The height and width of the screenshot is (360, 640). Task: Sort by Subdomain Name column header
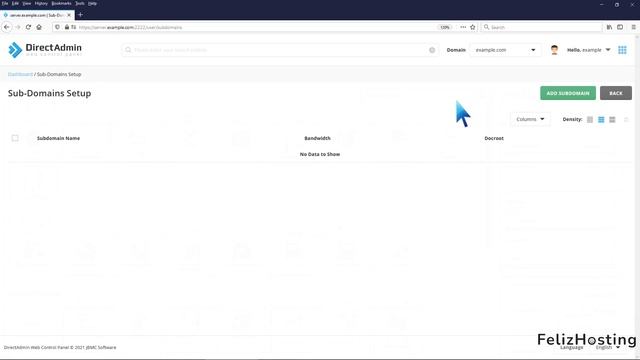58,138
